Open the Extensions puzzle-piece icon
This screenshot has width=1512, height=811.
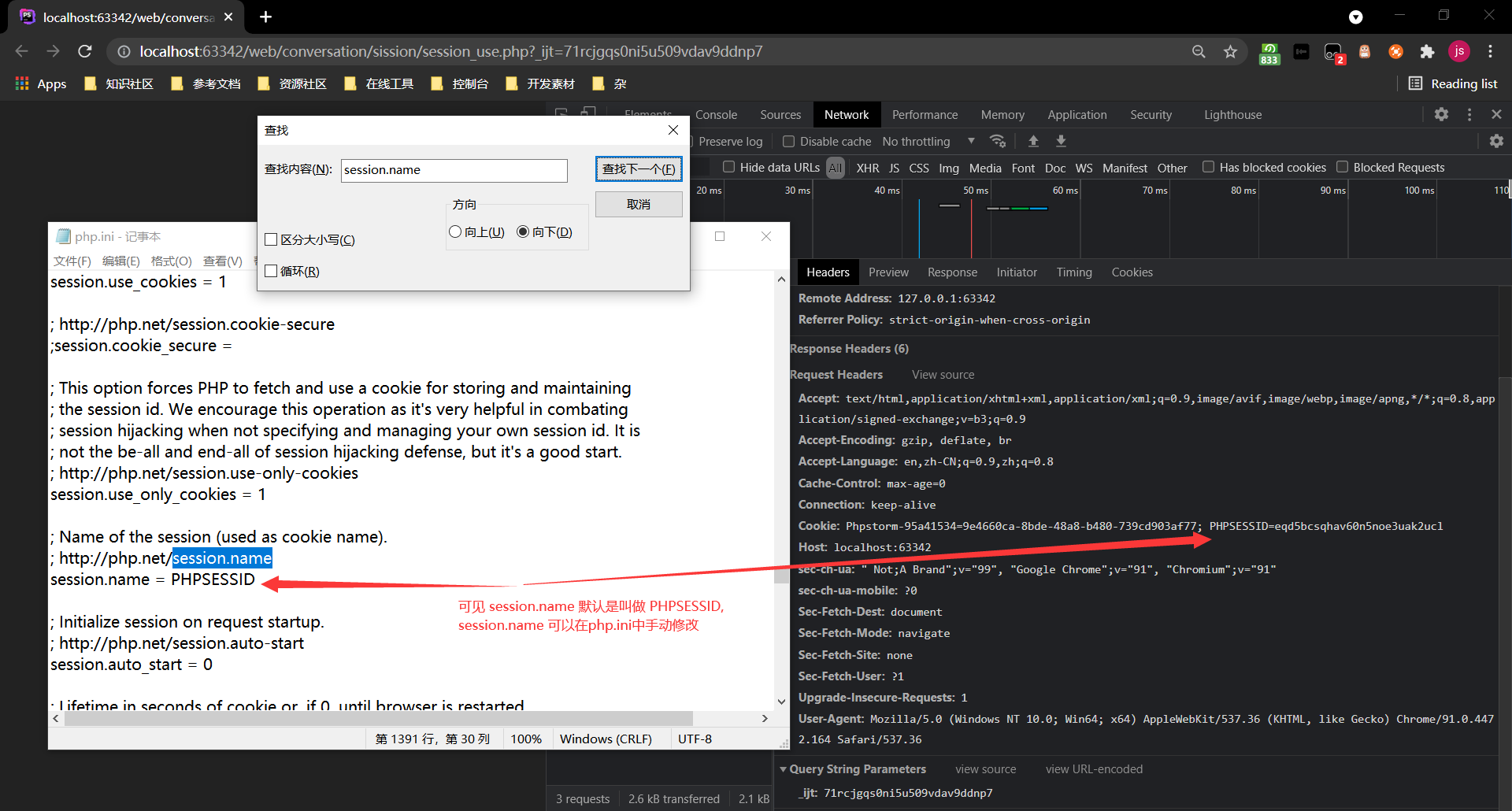[1427, 51]
